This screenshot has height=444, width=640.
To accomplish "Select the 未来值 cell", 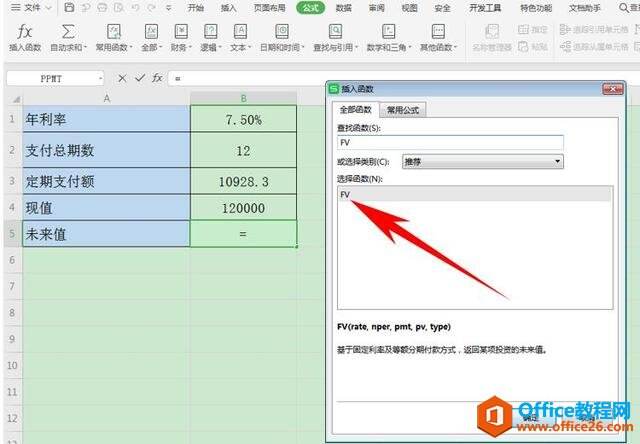I will [x=106, y=233].
